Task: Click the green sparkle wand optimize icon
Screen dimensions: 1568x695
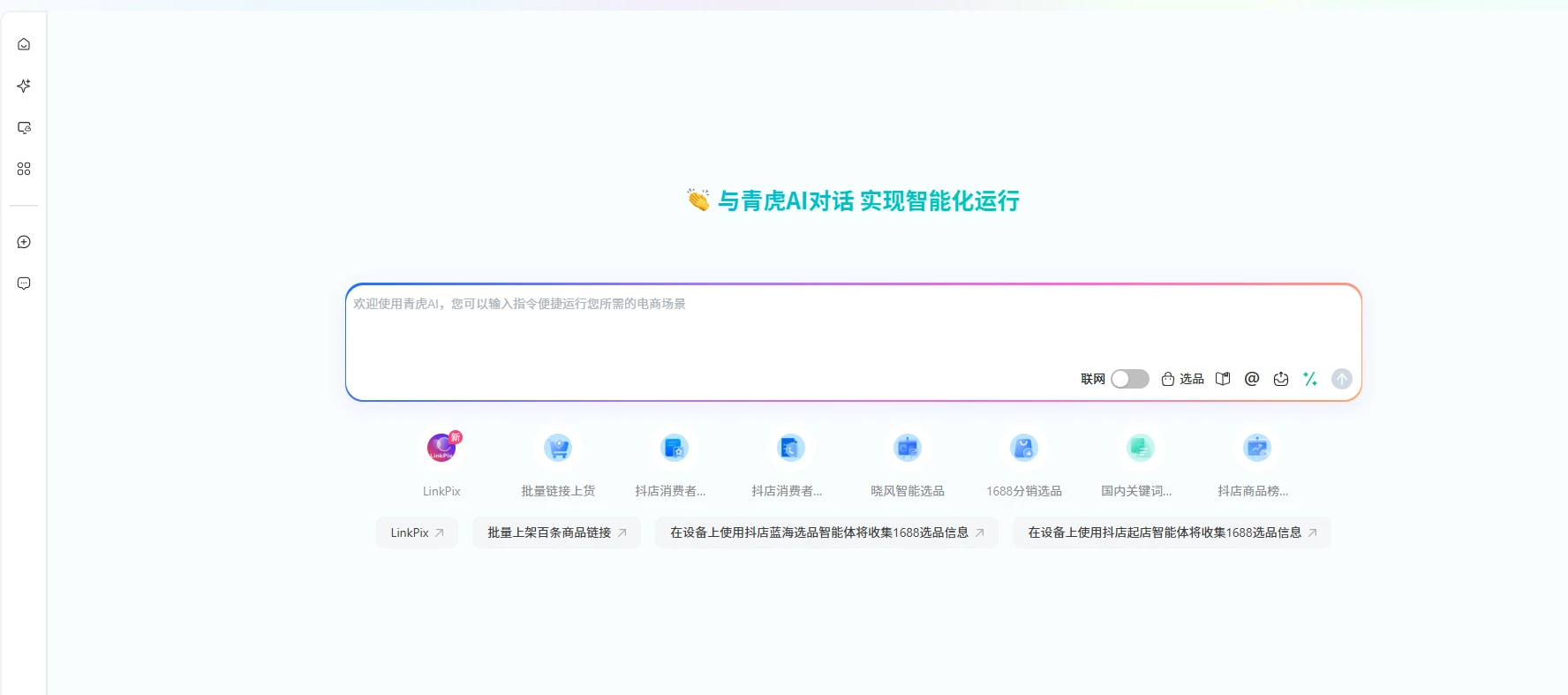Action: tap(1310, 379)
